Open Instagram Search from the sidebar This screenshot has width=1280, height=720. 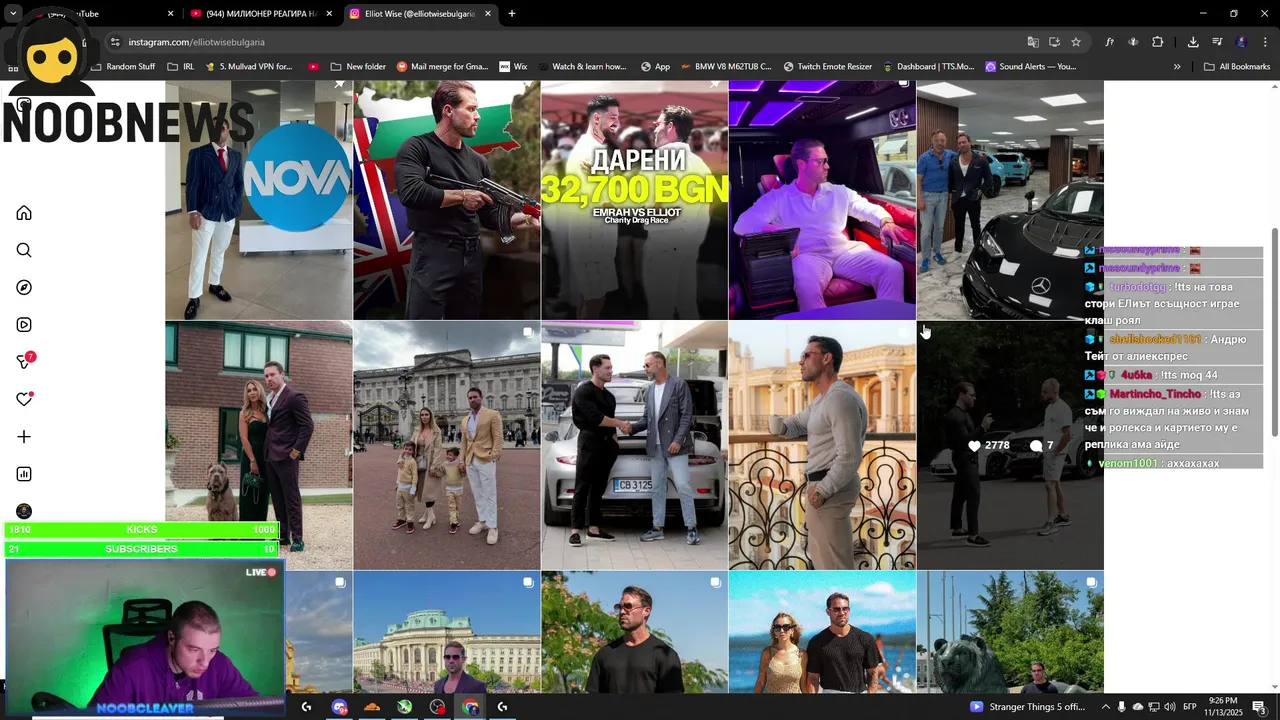tap(24, 250)
